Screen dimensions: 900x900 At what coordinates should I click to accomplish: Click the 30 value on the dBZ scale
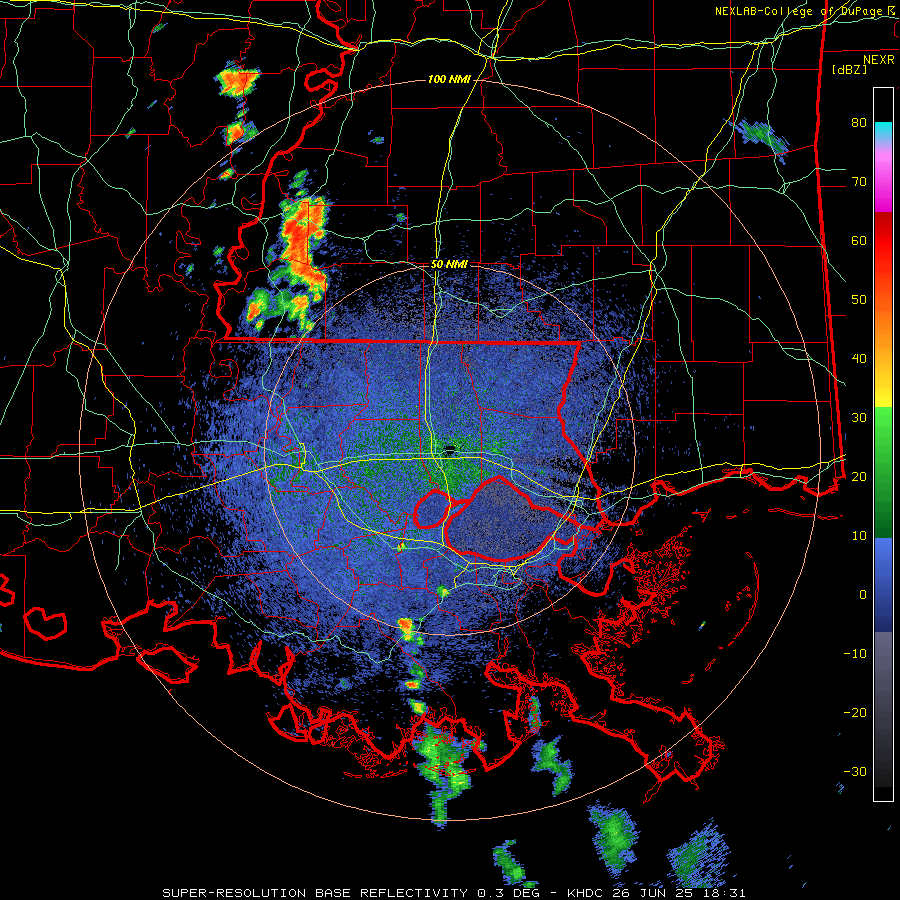coord(859,417)
